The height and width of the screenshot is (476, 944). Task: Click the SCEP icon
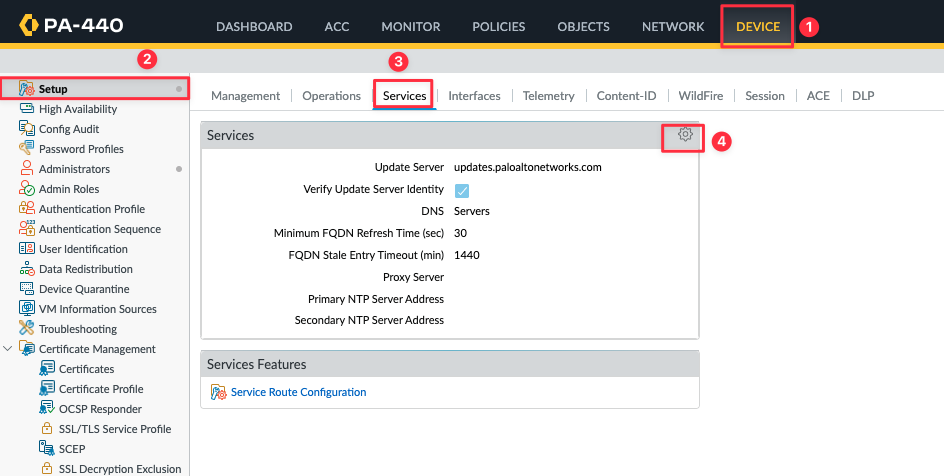tap(47, 448)
